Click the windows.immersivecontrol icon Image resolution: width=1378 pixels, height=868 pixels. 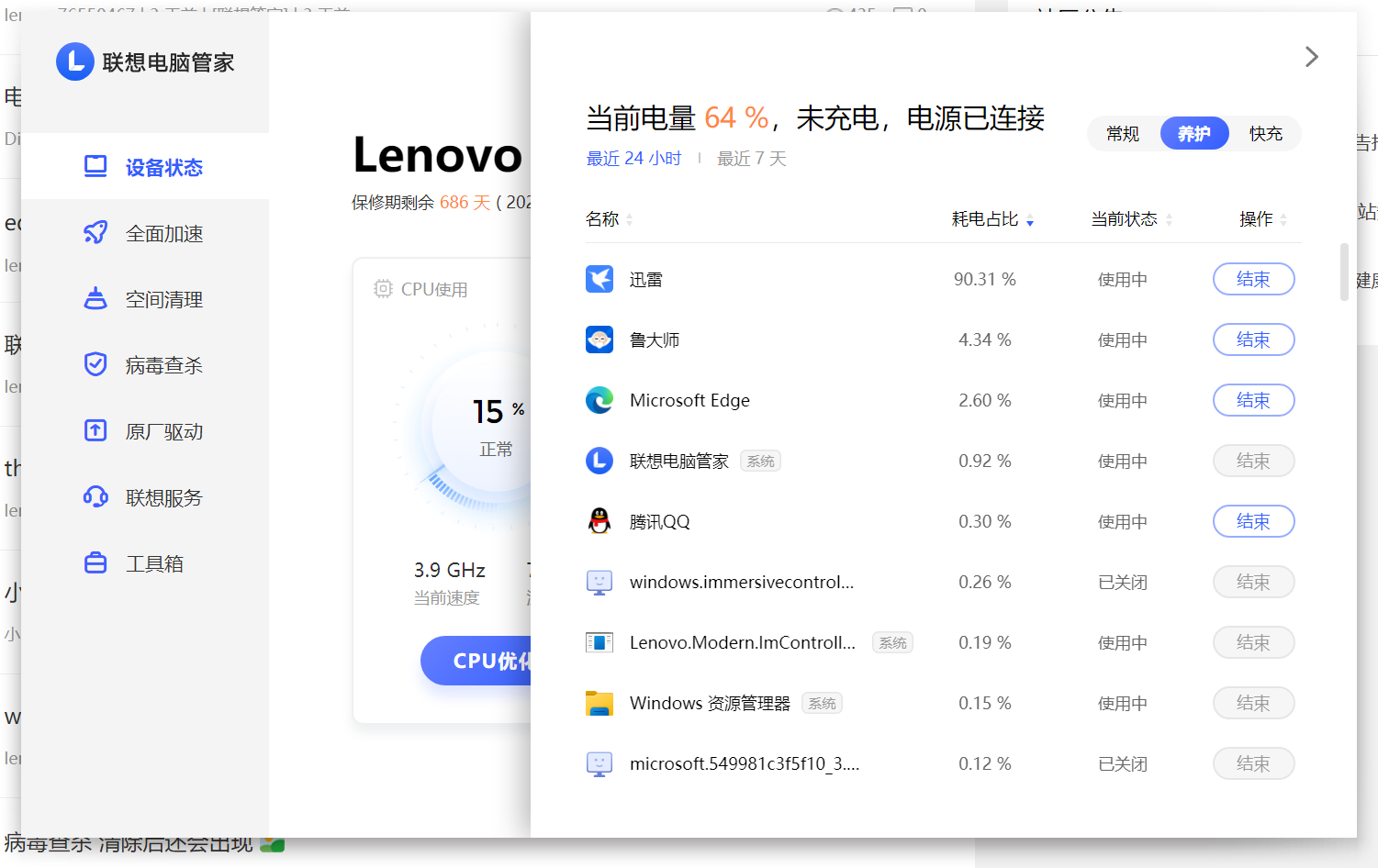coord(599,582)
